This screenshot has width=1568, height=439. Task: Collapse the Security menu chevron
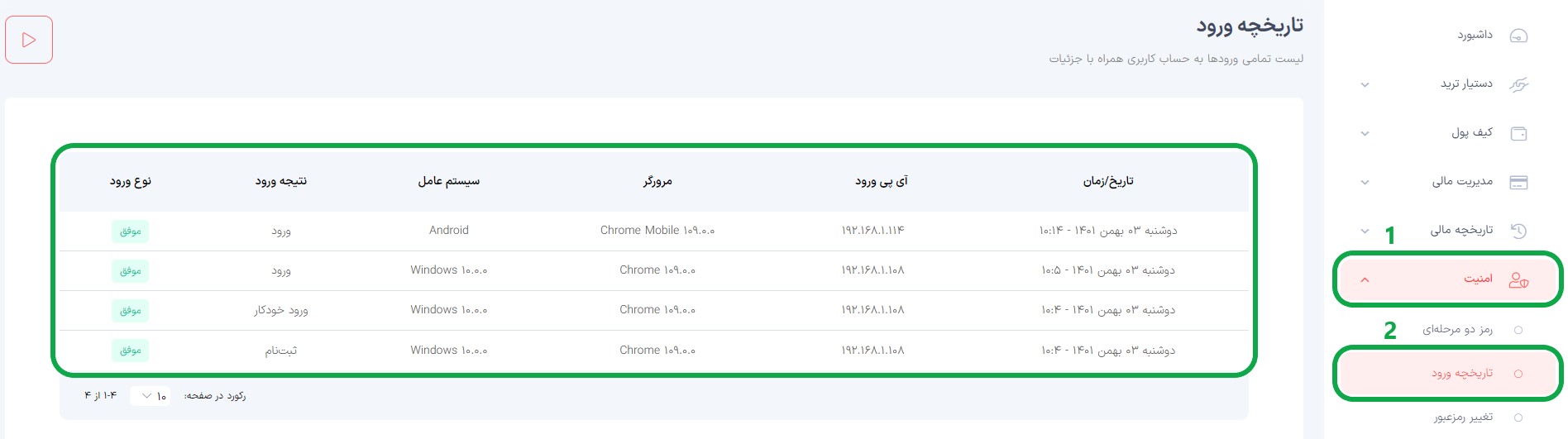tap(1365, 279)
